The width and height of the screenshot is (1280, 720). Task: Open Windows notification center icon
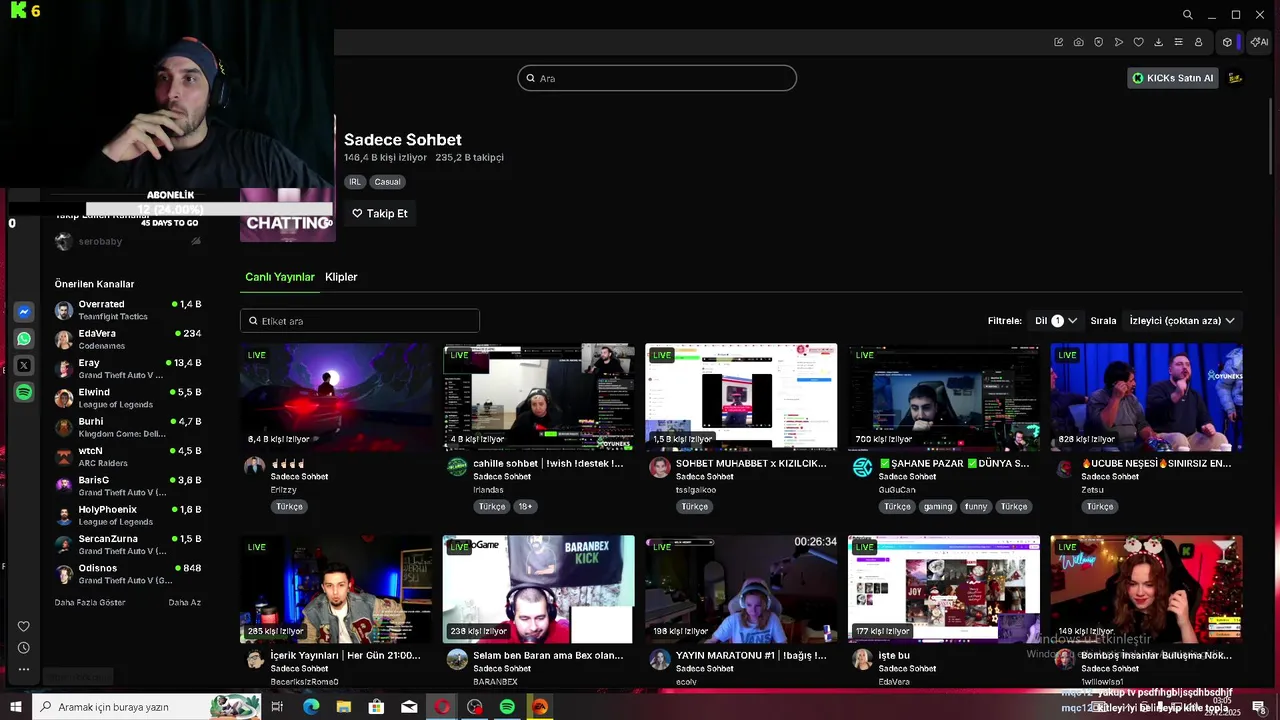pos(1259,707)
